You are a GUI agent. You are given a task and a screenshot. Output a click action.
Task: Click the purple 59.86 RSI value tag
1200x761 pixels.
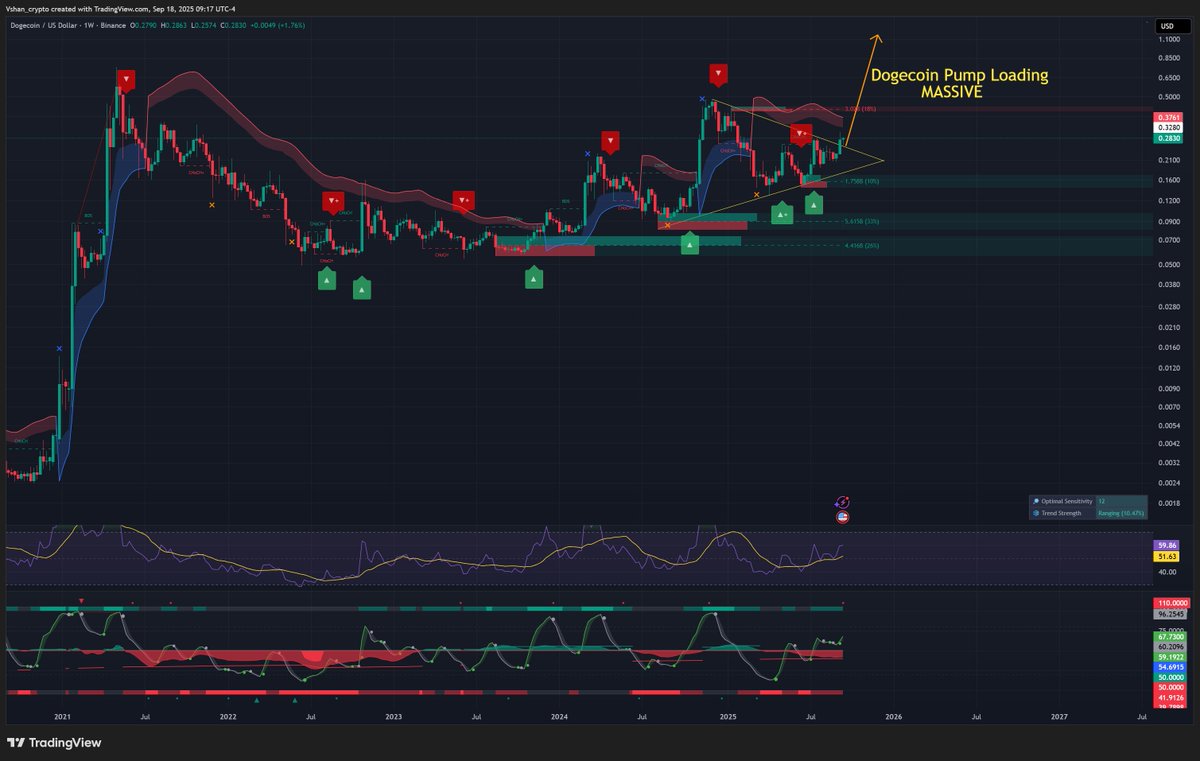(1166, 545)
